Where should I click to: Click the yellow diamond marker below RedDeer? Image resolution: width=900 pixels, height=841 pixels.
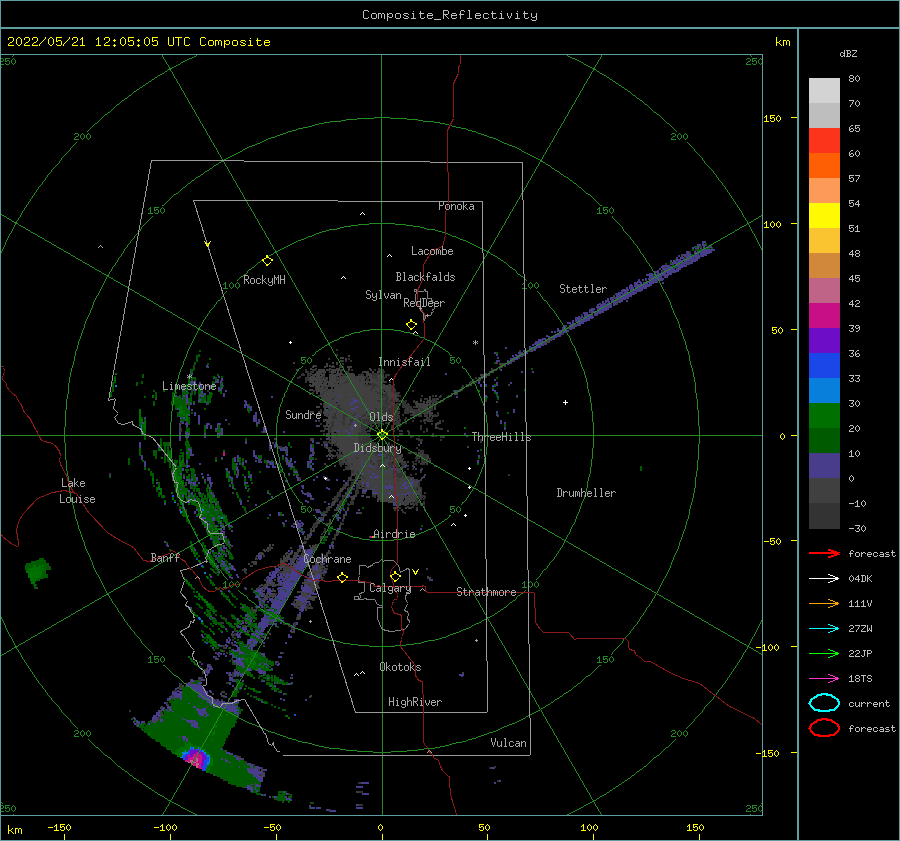[412, 325]
